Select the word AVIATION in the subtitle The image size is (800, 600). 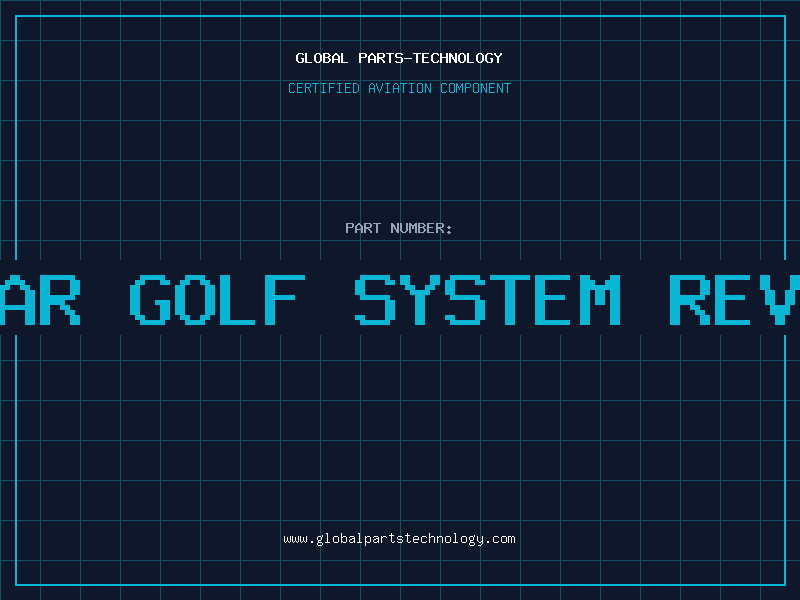400,88
